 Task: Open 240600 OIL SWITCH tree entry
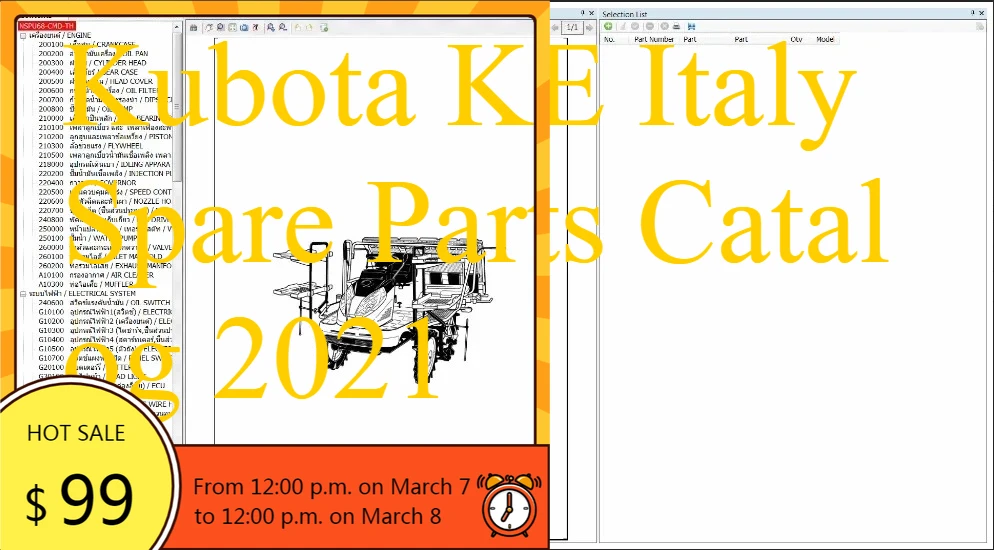pos(105,303)
